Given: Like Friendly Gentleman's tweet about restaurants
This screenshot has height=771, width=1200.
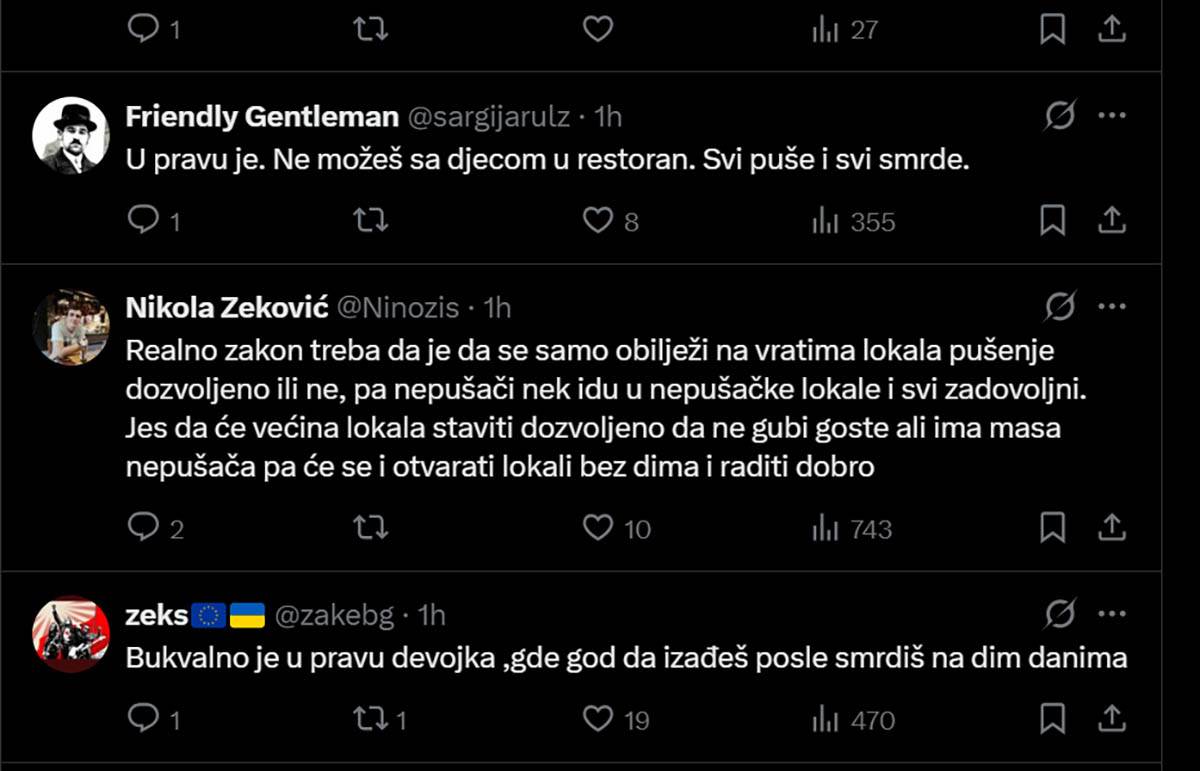Looking at the screenshot, I should [x=598, y=221].
